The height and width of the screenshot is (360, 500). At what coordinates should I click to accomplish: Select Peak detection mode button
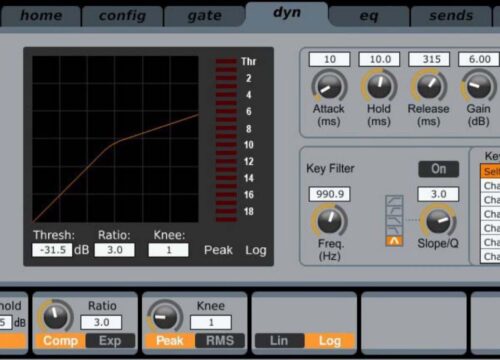(170, 341)
